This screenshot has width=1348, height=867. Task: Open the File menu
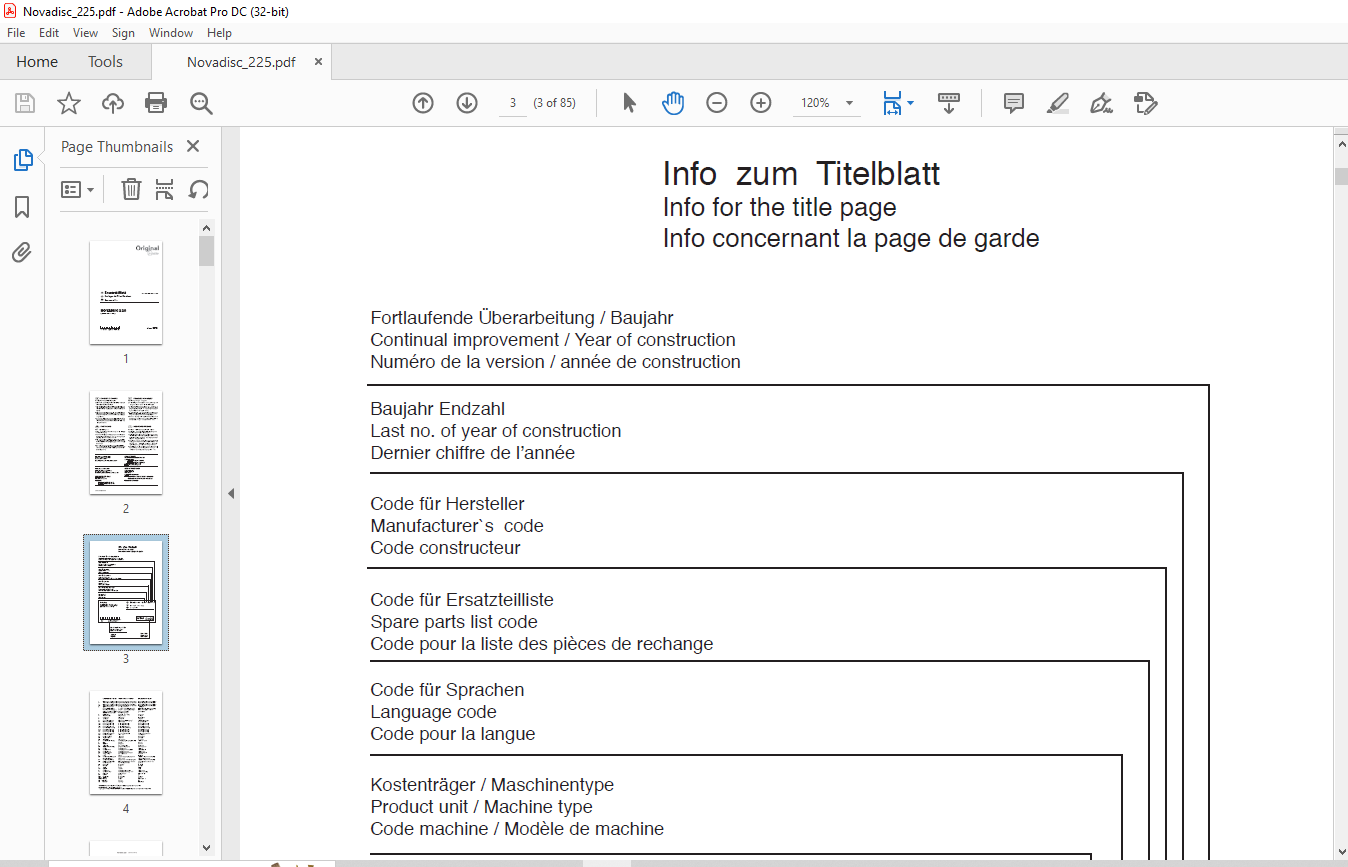click(x=16, y=33)
